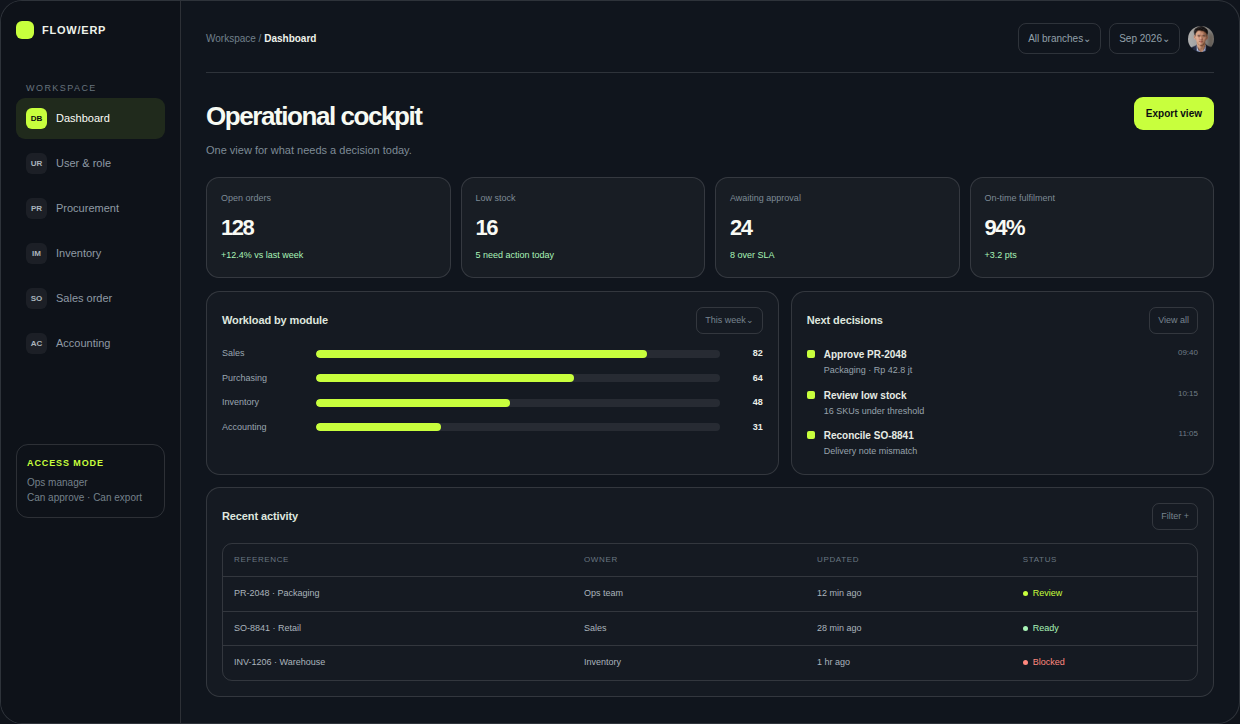The height and width of the screenshot is (724, 1240).
Task: Select the PR-2048 · Packaging row
Action: click(x=710, y=593)
